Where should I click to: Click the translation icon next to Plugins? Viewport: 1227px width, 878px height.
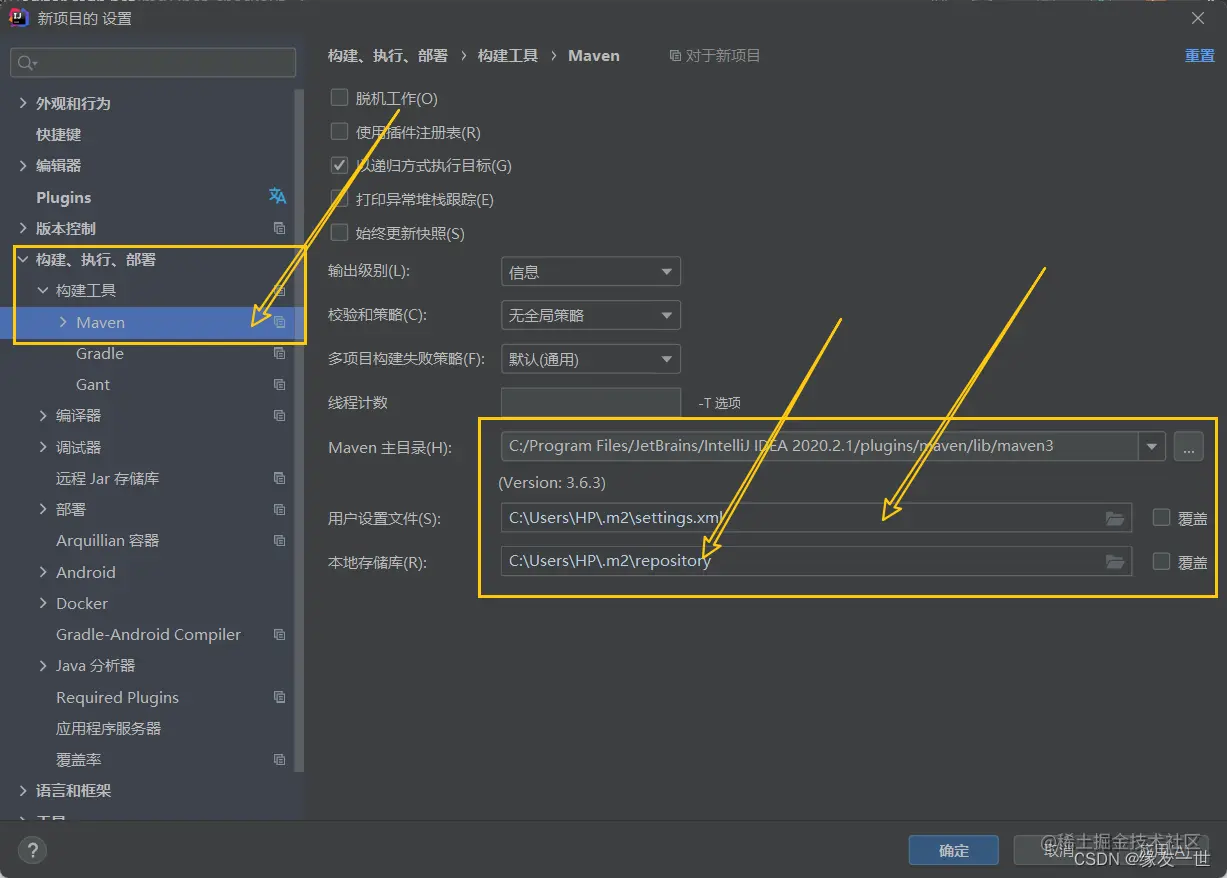tap(277, 196)
